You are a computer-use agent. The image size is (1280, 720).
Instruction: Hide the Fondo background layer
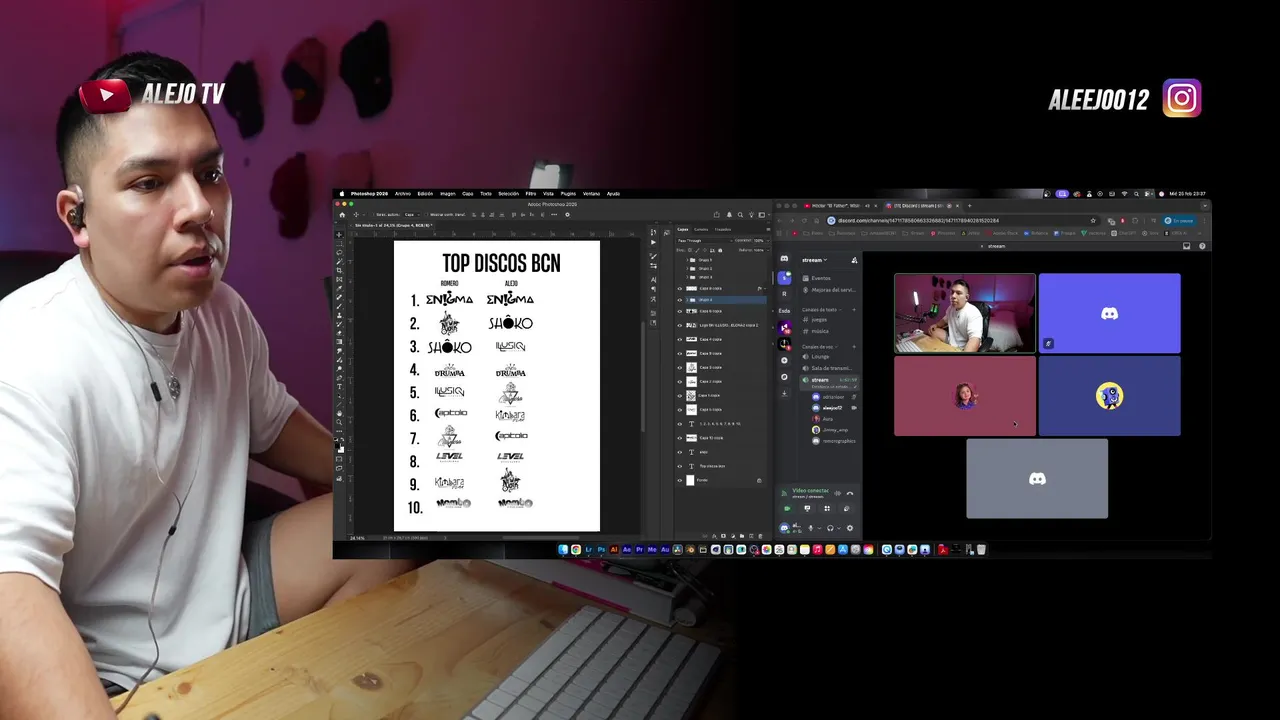680,480
